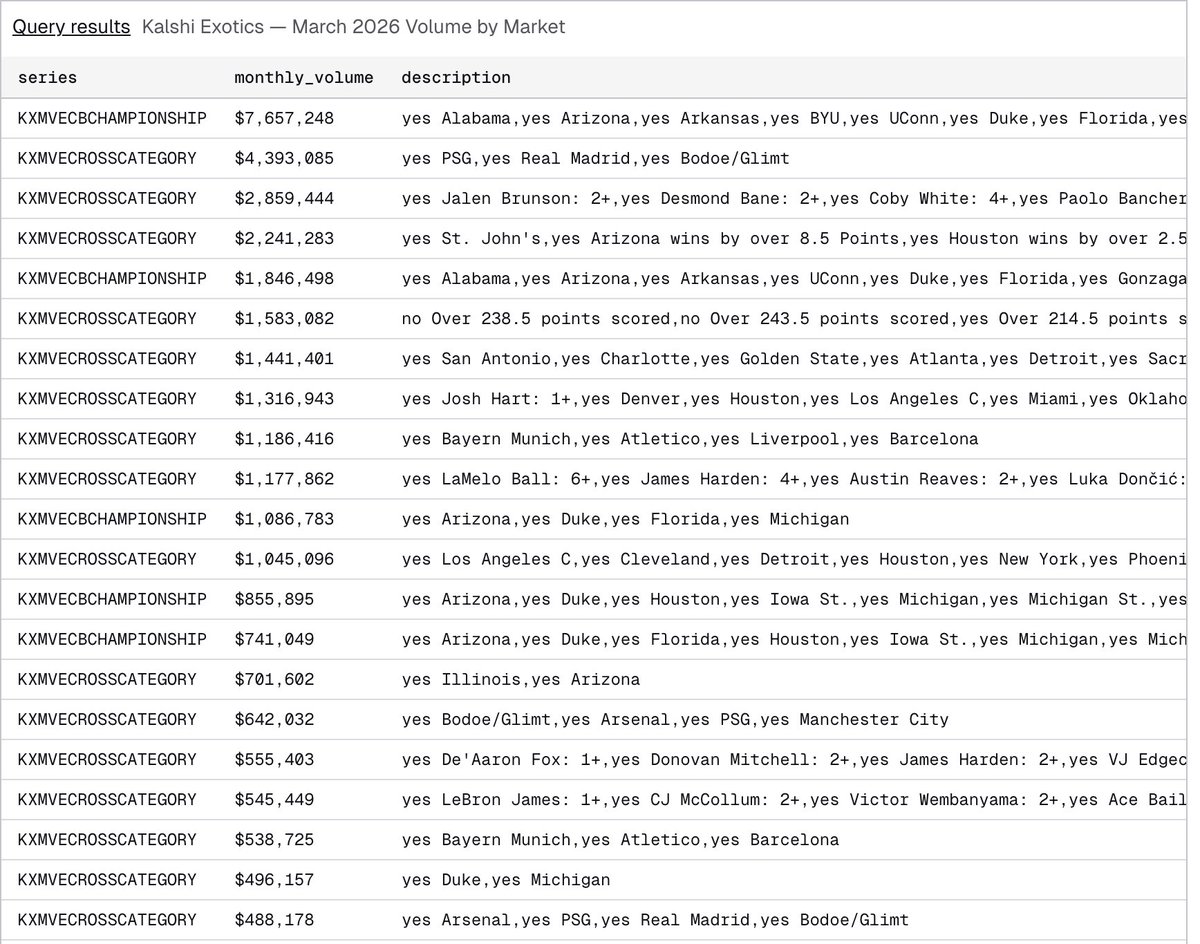
Task: Select KXMVECROSSCATEGORY series in $496,157 row
Action: coord(107,879)
